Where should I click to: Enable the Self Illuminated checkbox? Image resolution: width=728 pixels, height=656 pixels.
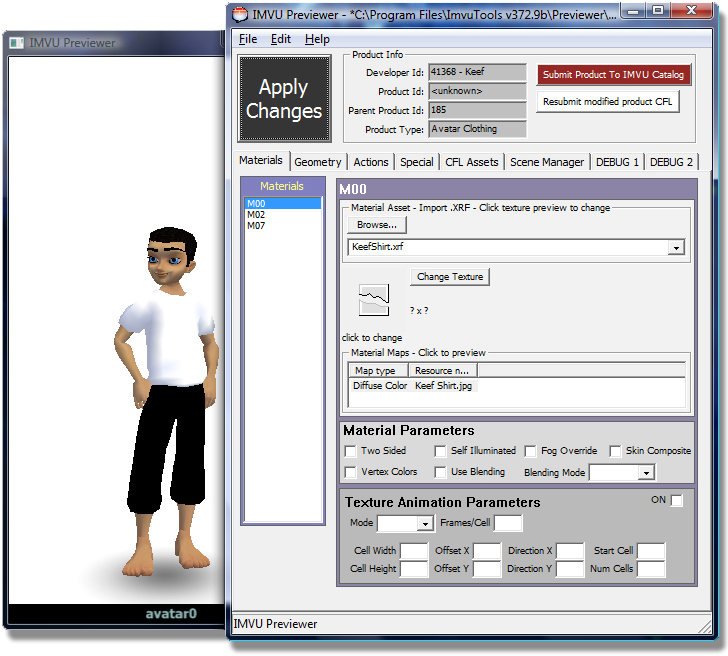(x=440, y=451)
